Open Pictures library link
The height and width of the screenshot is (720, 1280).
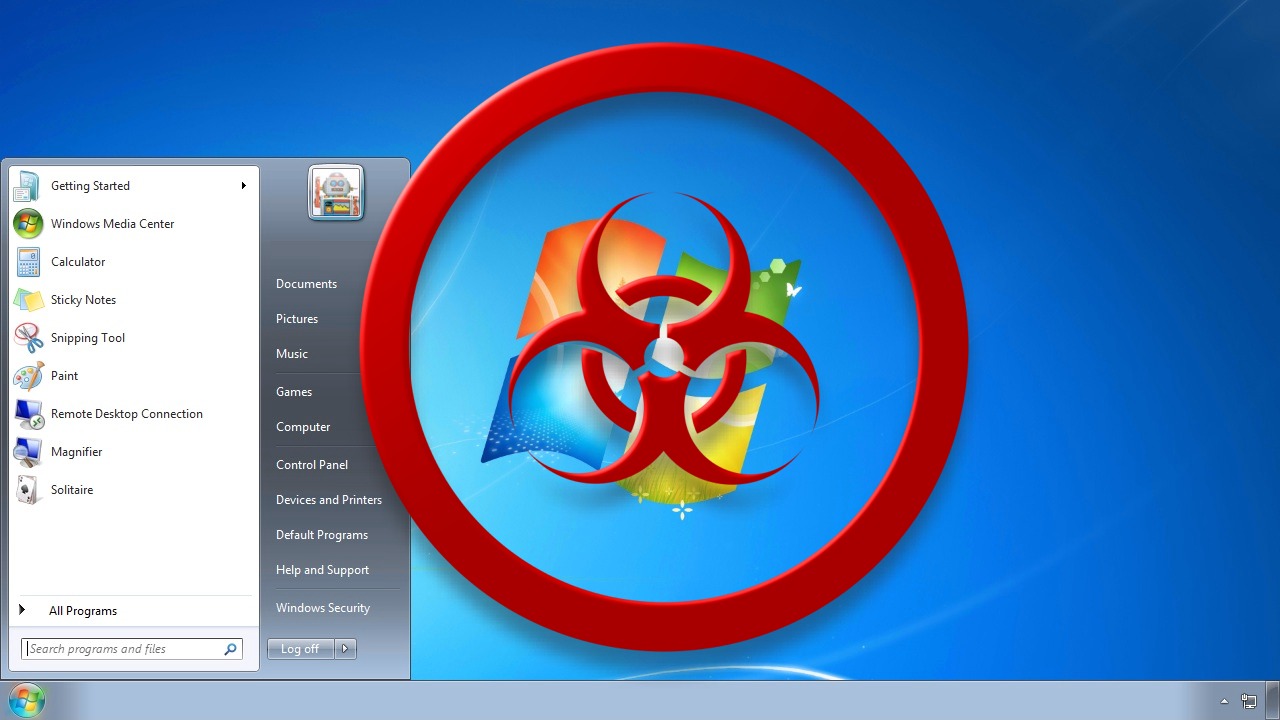point(297,319)
